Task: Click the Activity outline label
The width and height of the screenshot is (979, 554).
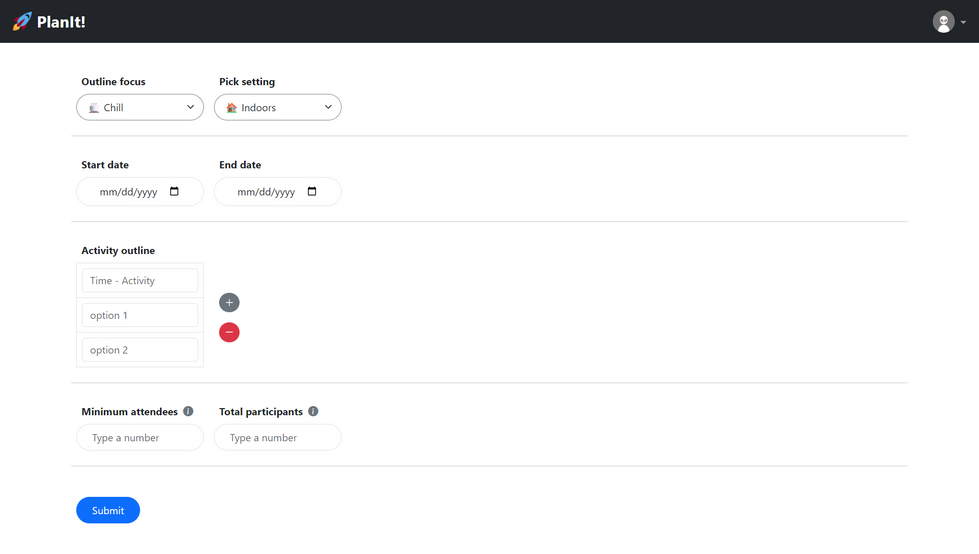Action: [x=118, y=250]
